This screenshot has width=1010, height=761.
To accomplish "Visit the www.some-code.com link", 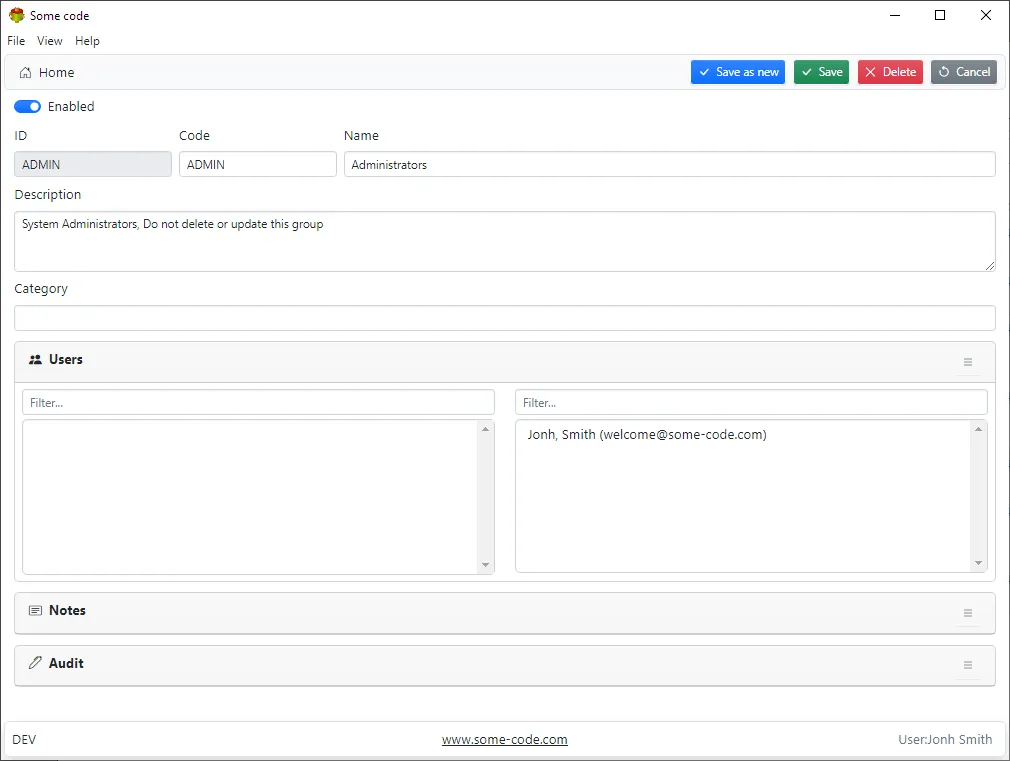I will click(504, 740).
